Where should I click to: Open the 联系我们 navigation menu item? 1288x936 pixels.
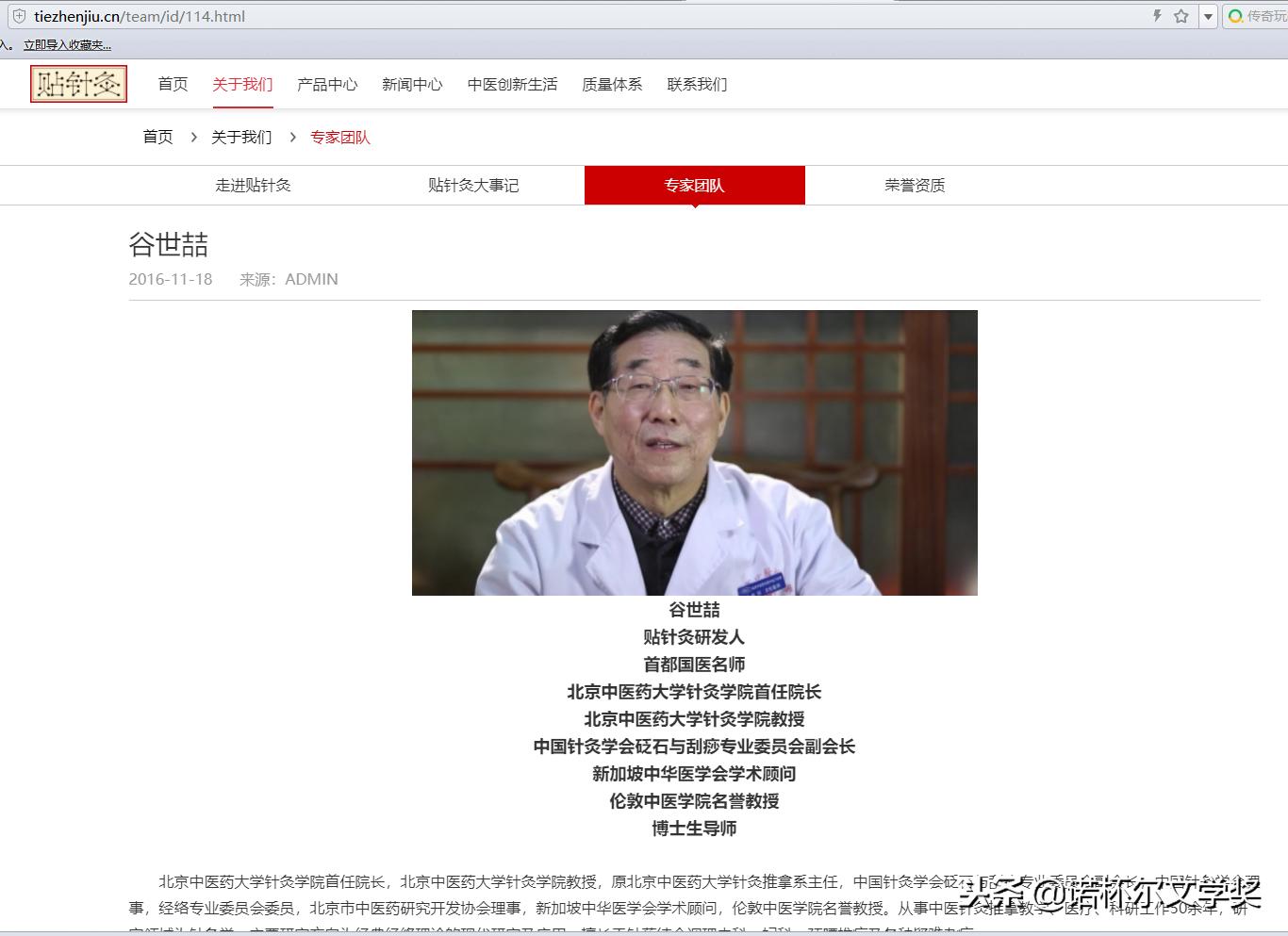pos(697,84)
